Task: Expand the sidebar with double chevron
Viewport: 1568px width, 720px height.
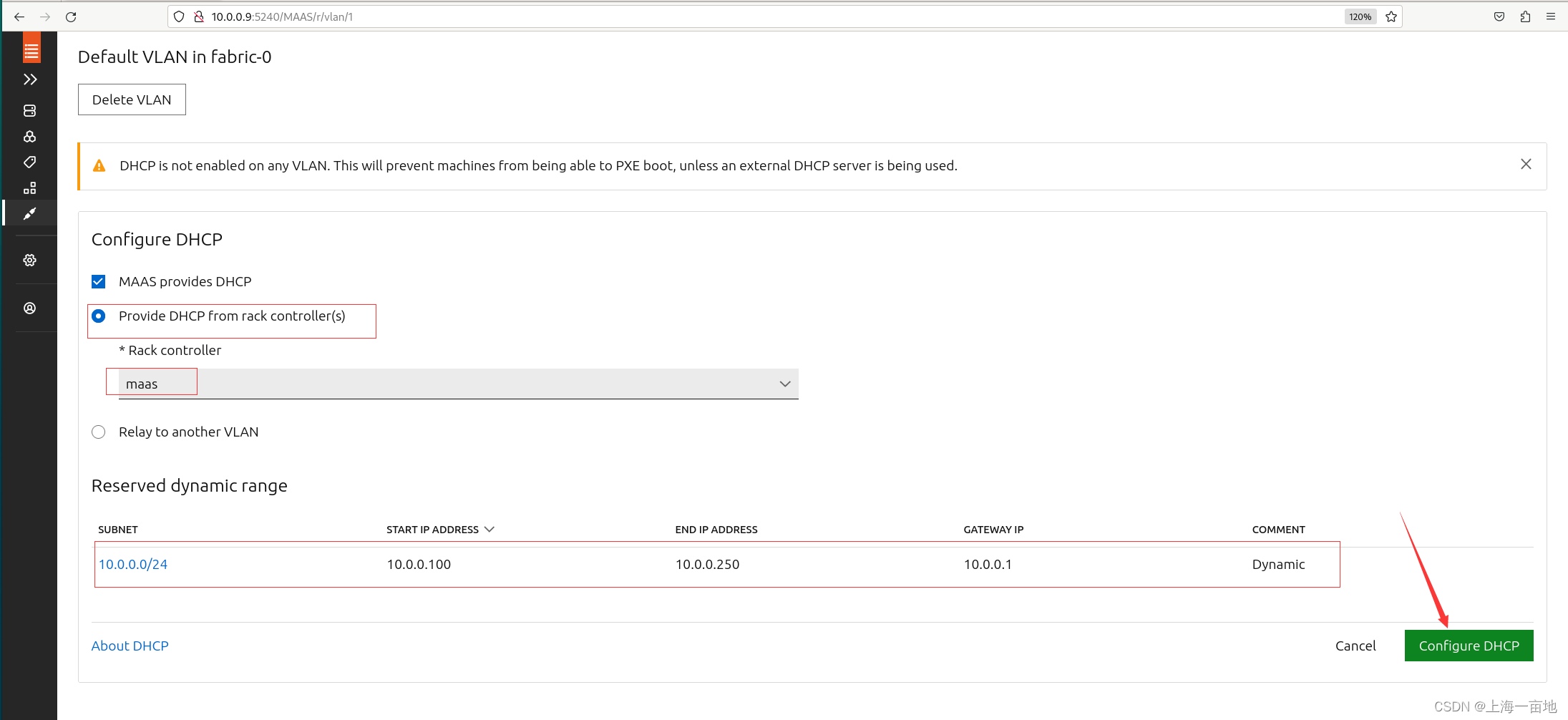Action: tap(29, 79)
